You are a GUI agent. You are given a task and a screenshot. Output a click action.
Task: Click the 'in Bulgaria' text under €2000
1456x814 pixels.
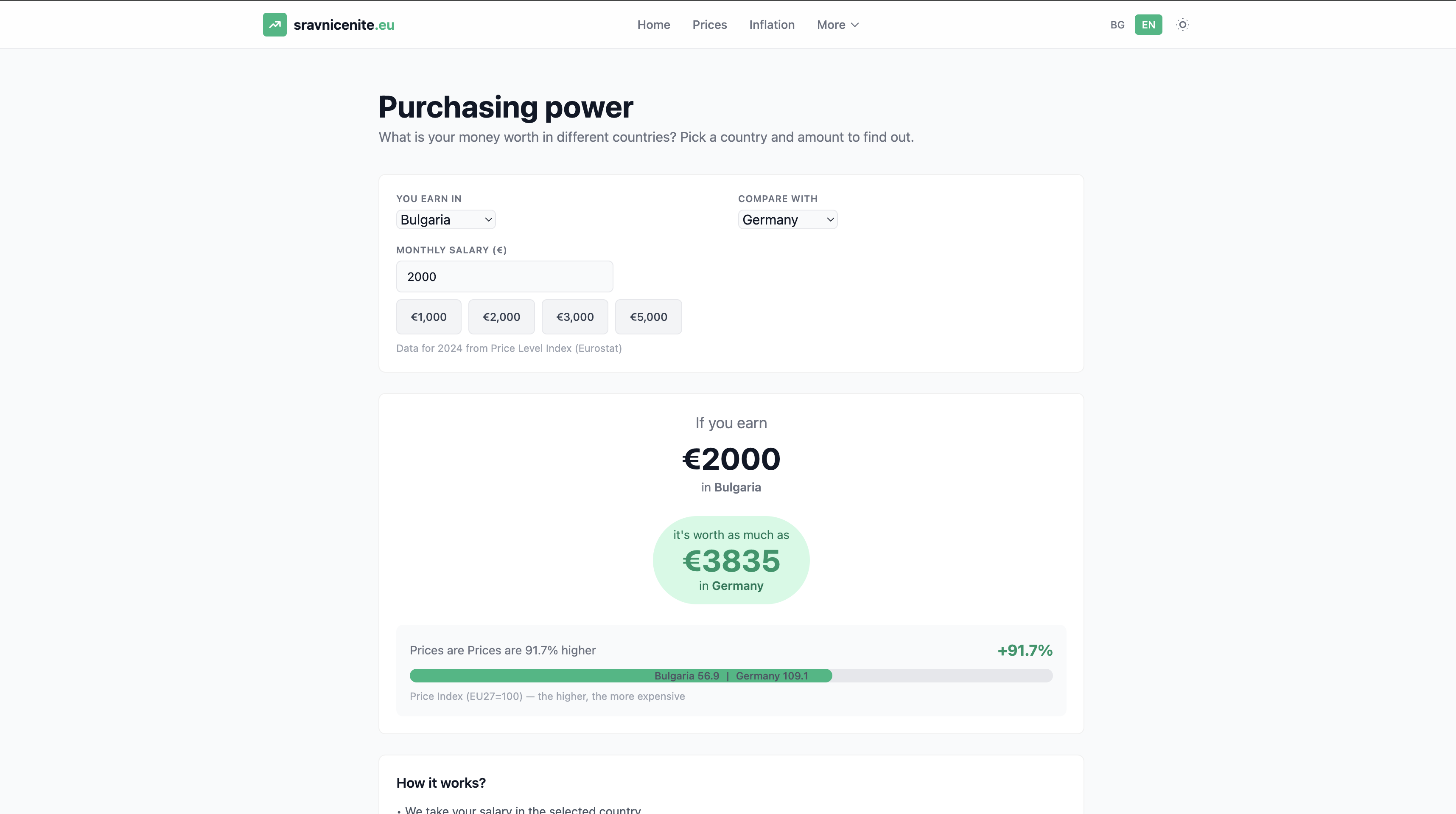coord(731,487)
